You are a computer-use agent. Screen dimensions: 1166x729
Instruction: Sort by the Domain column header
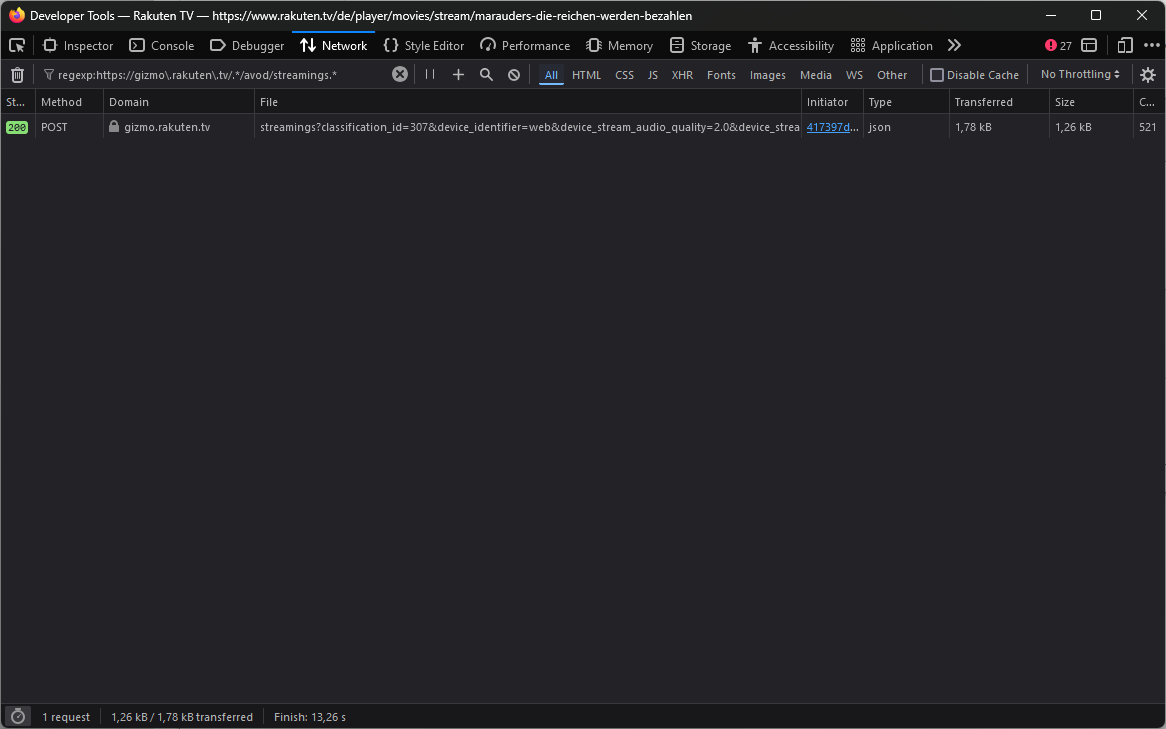click(178, 102)
